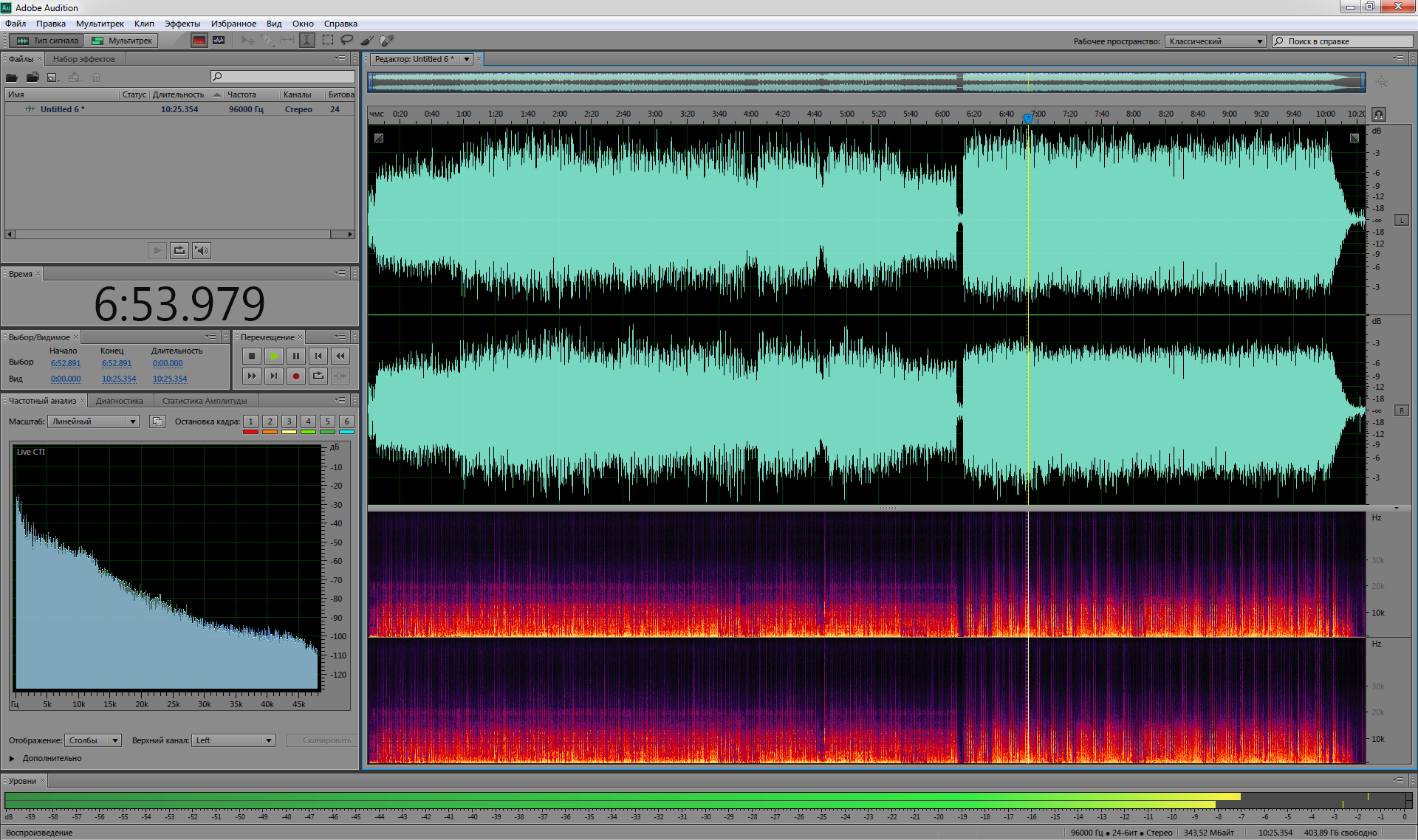
Task: Toggle the spectral frequency display button
Action: (199, 41)
